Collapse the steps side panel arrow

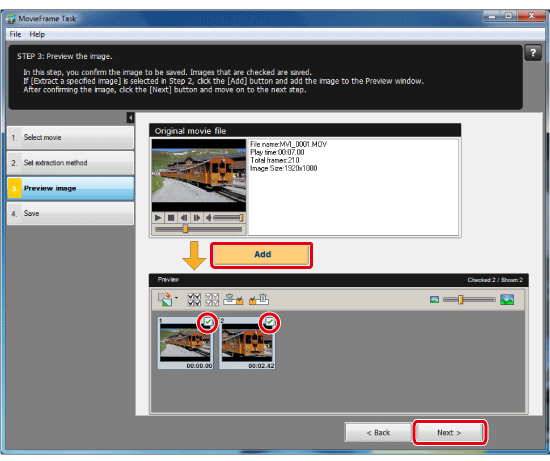(130, 118)
